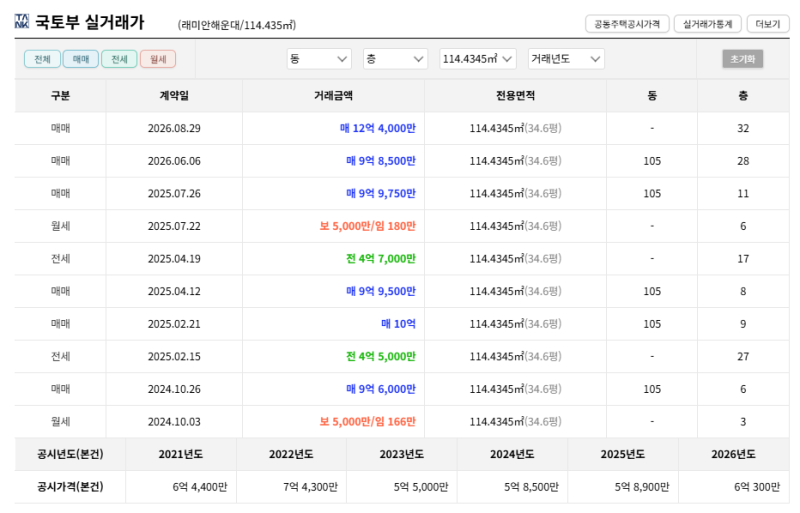
Task: Click official price 5억 8,900만
Action: point(642,487)
